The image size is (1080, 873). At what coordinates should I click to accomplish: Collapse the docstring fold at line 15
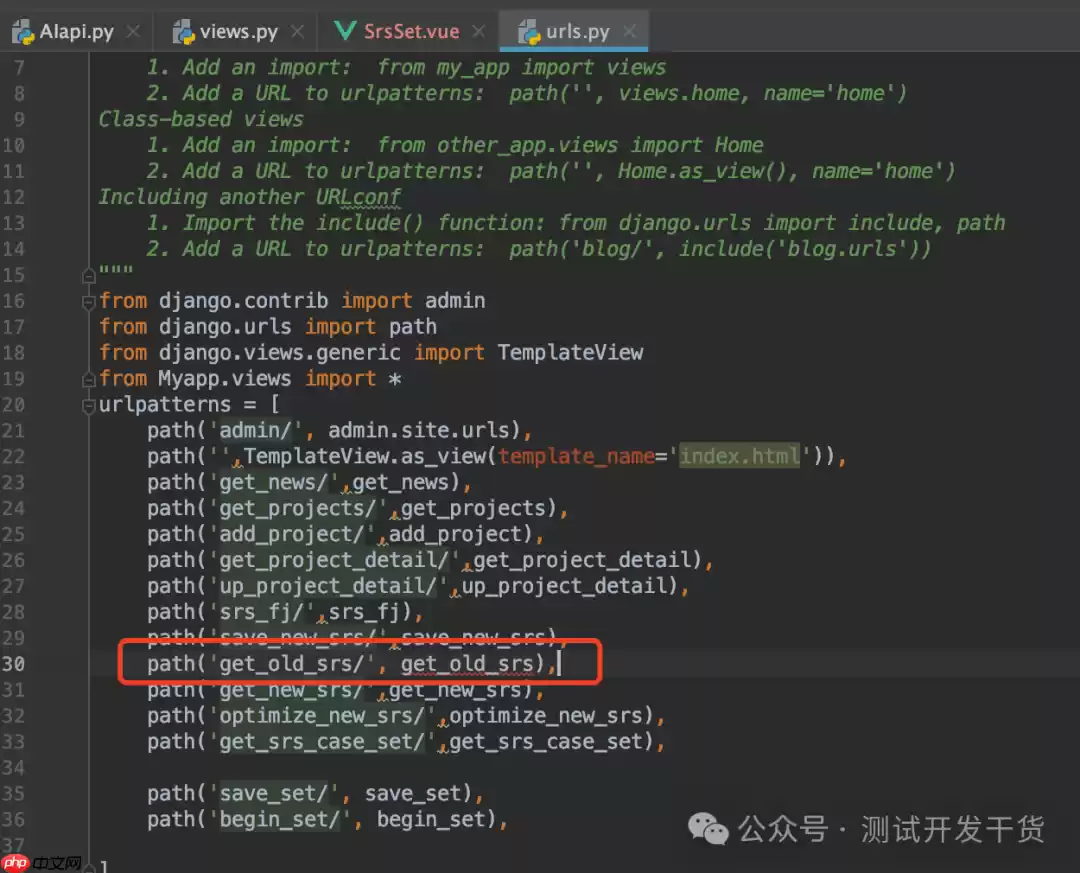(87, 274)
